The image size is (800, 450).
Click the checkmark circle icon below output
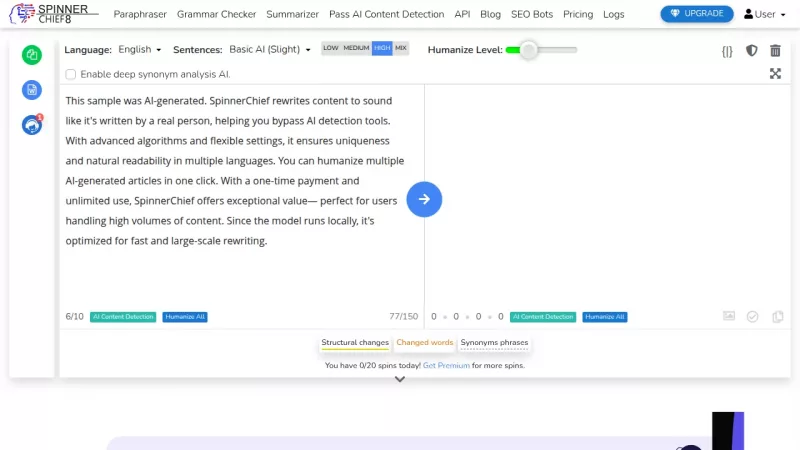coord(753,317)
